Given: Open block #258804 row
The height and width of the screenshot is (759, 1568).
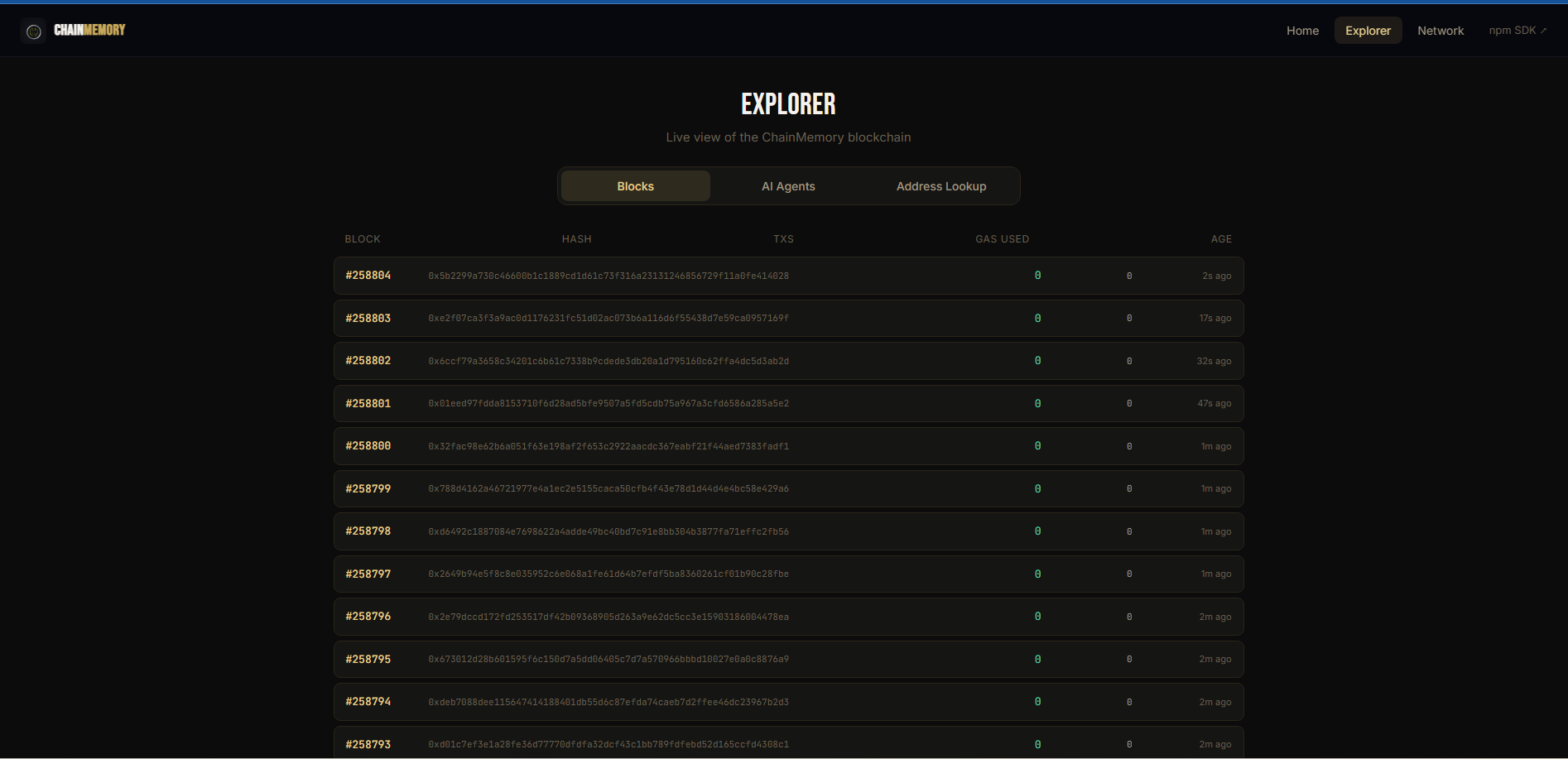Looking at the screenshot, I should pos(788,276).
